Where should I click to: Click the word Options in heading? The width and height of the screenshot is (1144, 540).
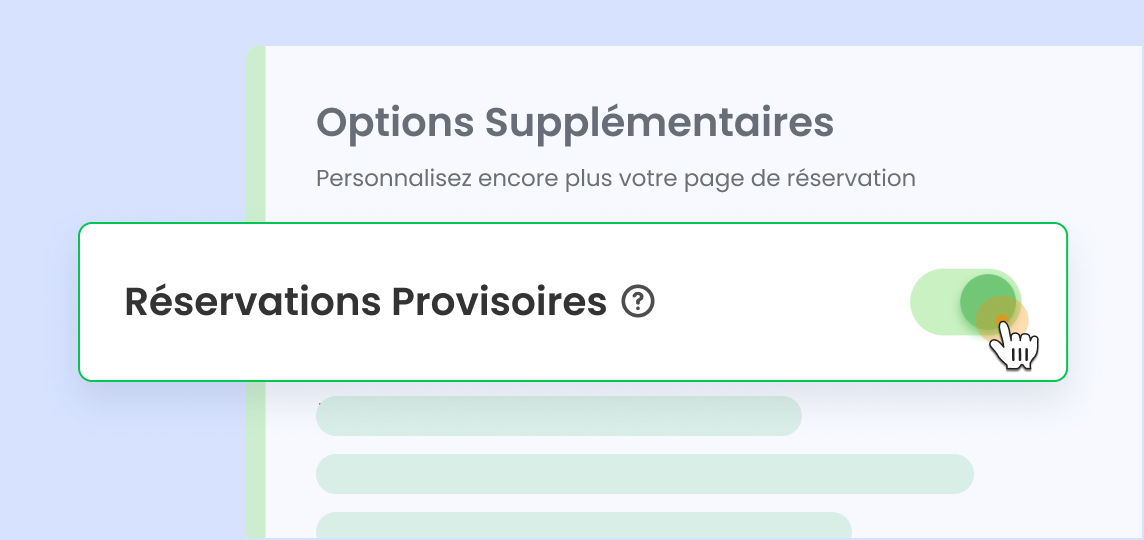click(395, 123)
